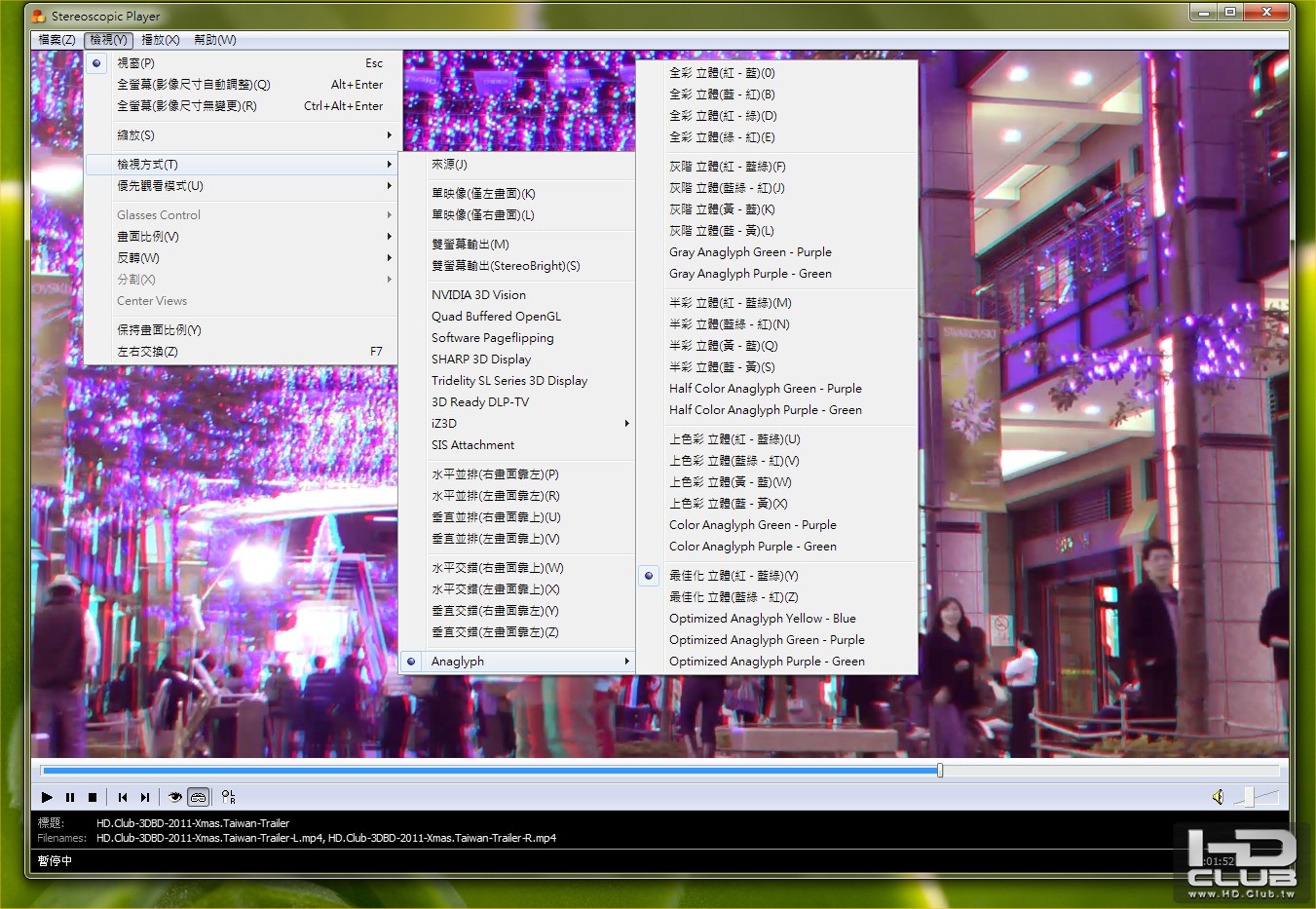Choose 全螢幕(影像尺寸自動調整)(Q)
Viewport: 1316px width, 909px height.
(x=241, y=85)
